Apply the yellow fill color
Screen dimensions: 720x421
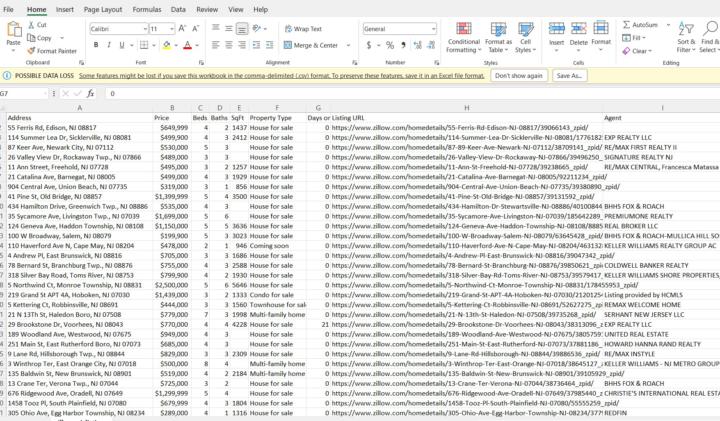pos(167,45)
